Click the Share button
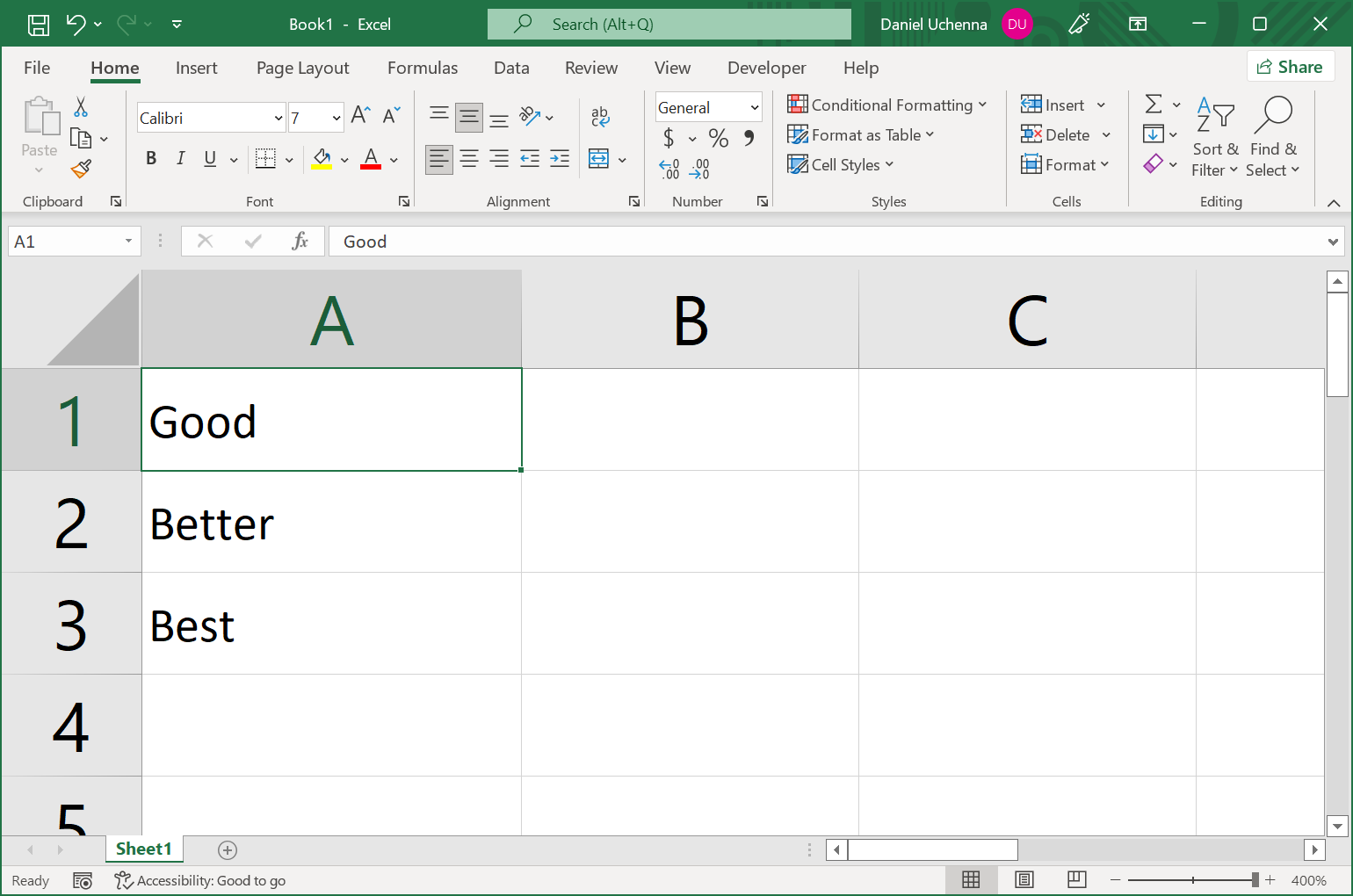This screenshot has width=1353, height=896. 1290,67
